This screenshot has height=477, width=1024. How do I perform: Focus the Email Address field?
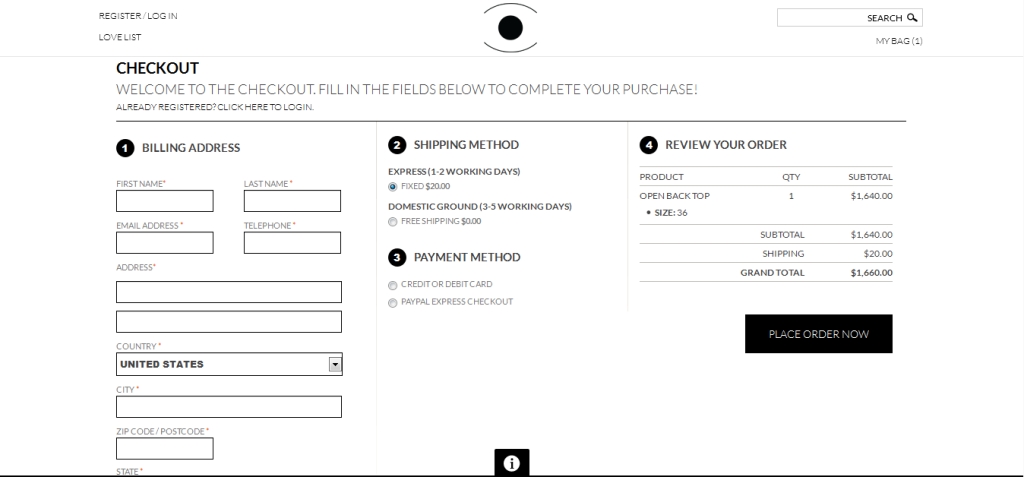click(x=165, y=242)
